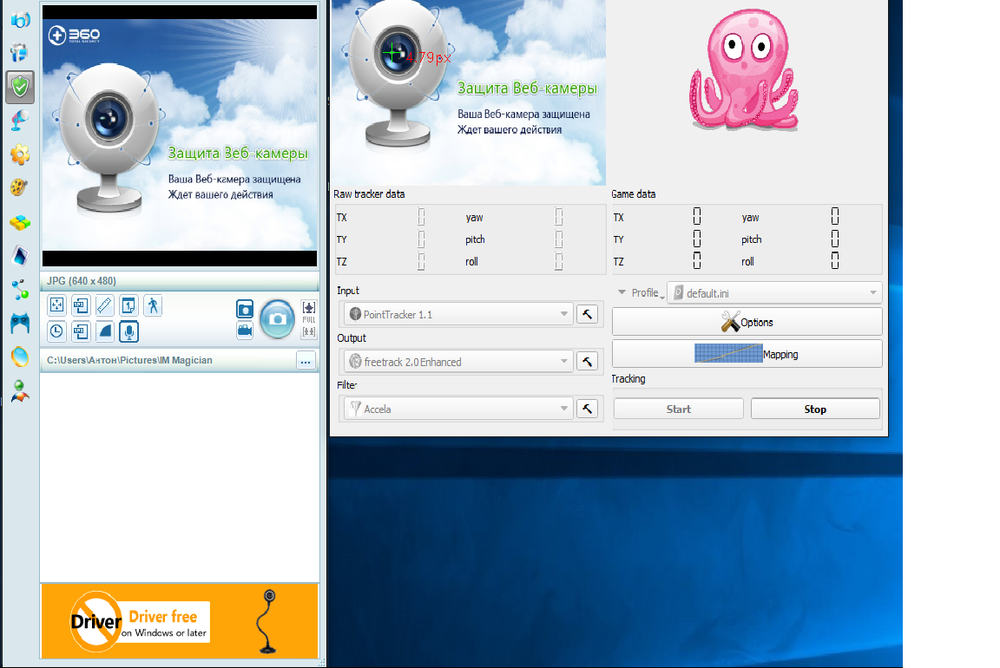Select the blue mask sidebar icon
The width and height of the screenshot is (1000, 668).
pyautogui.click(x=20, y=323)
